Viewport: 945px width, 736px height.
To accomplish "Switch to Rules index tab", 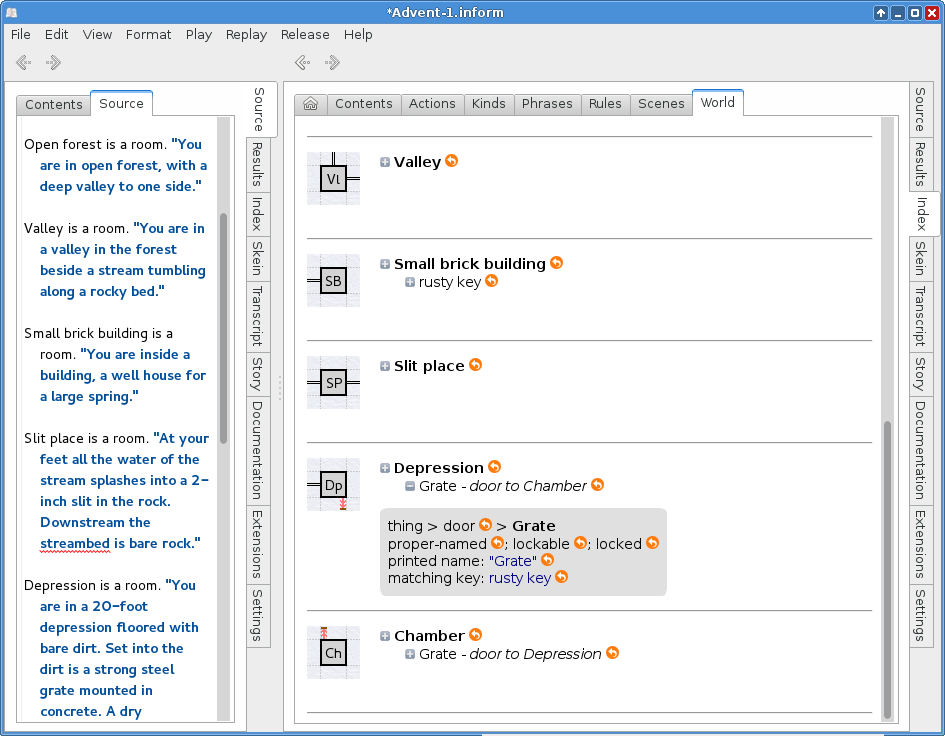I will tap(604, 104).
